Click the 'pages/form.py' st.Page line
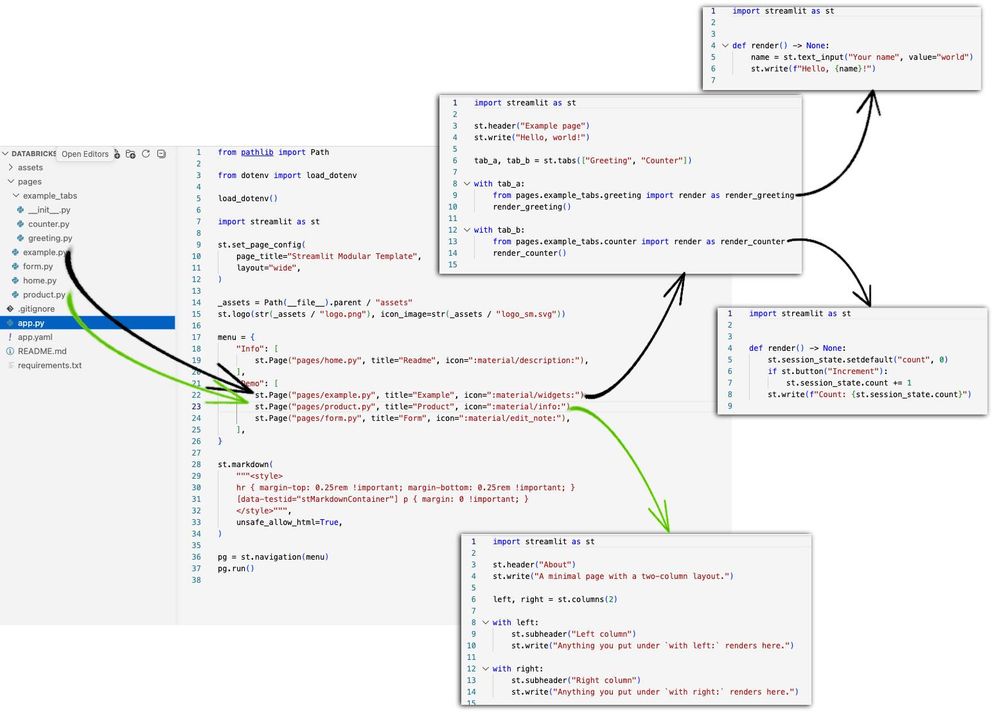The height and width of the screenshot is (712, 999). [412, 418]
